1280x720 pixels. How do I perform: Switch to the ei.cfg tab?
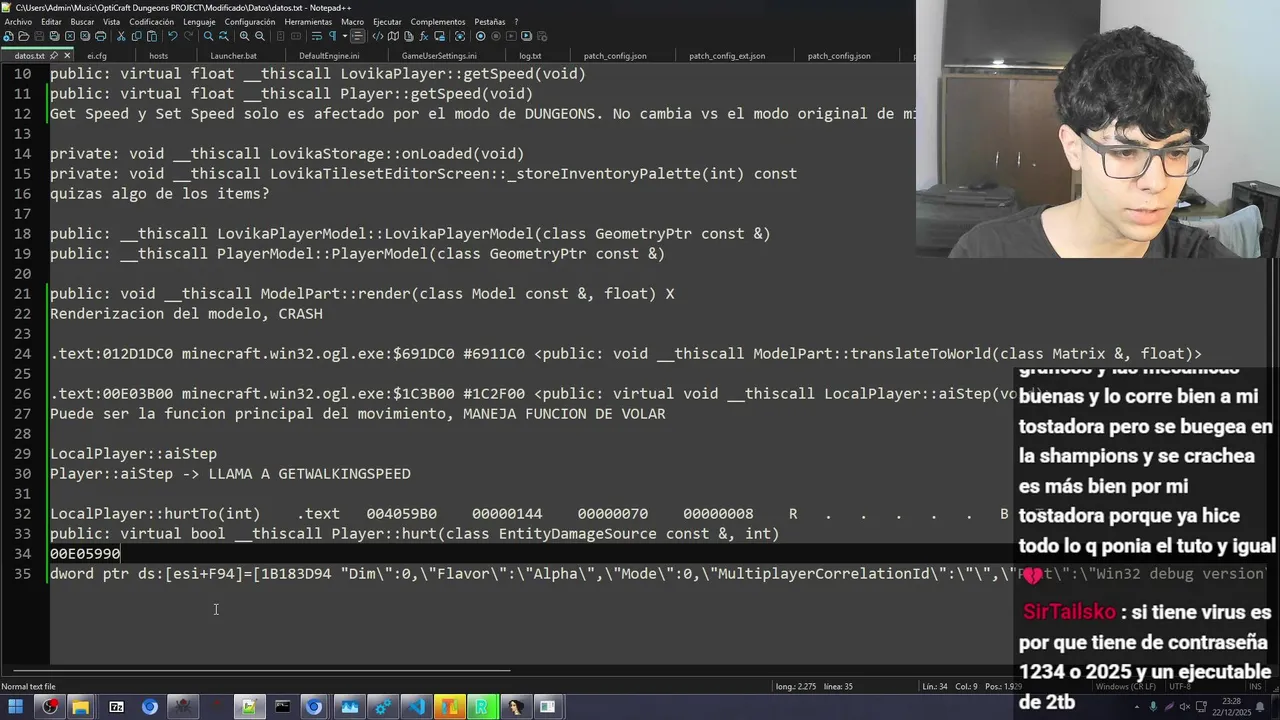coord(97,56)
